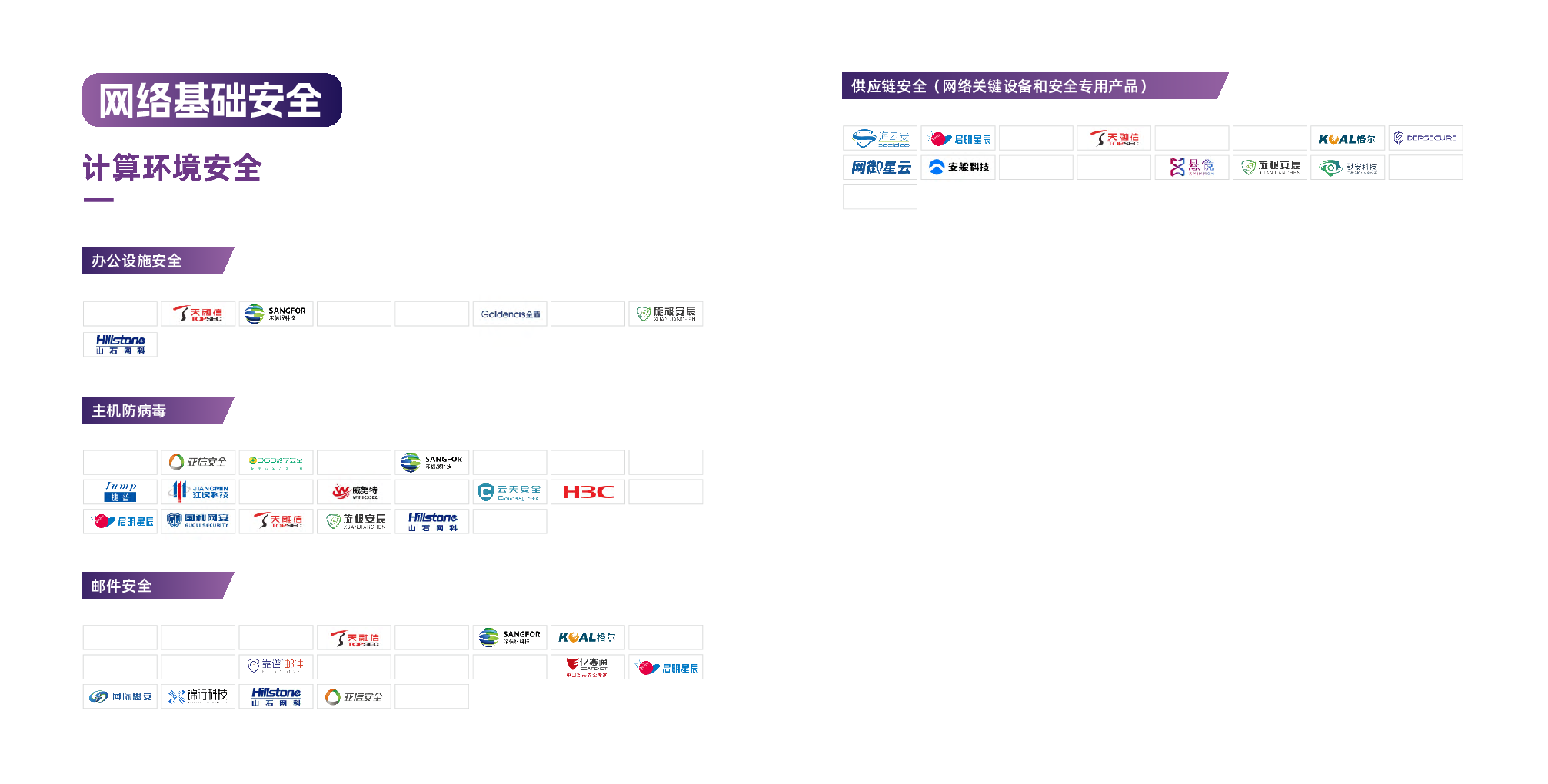Click the SANGFOR logo under 主机防病毒
Screen dimensions: 1548x784
coord(432,462)
